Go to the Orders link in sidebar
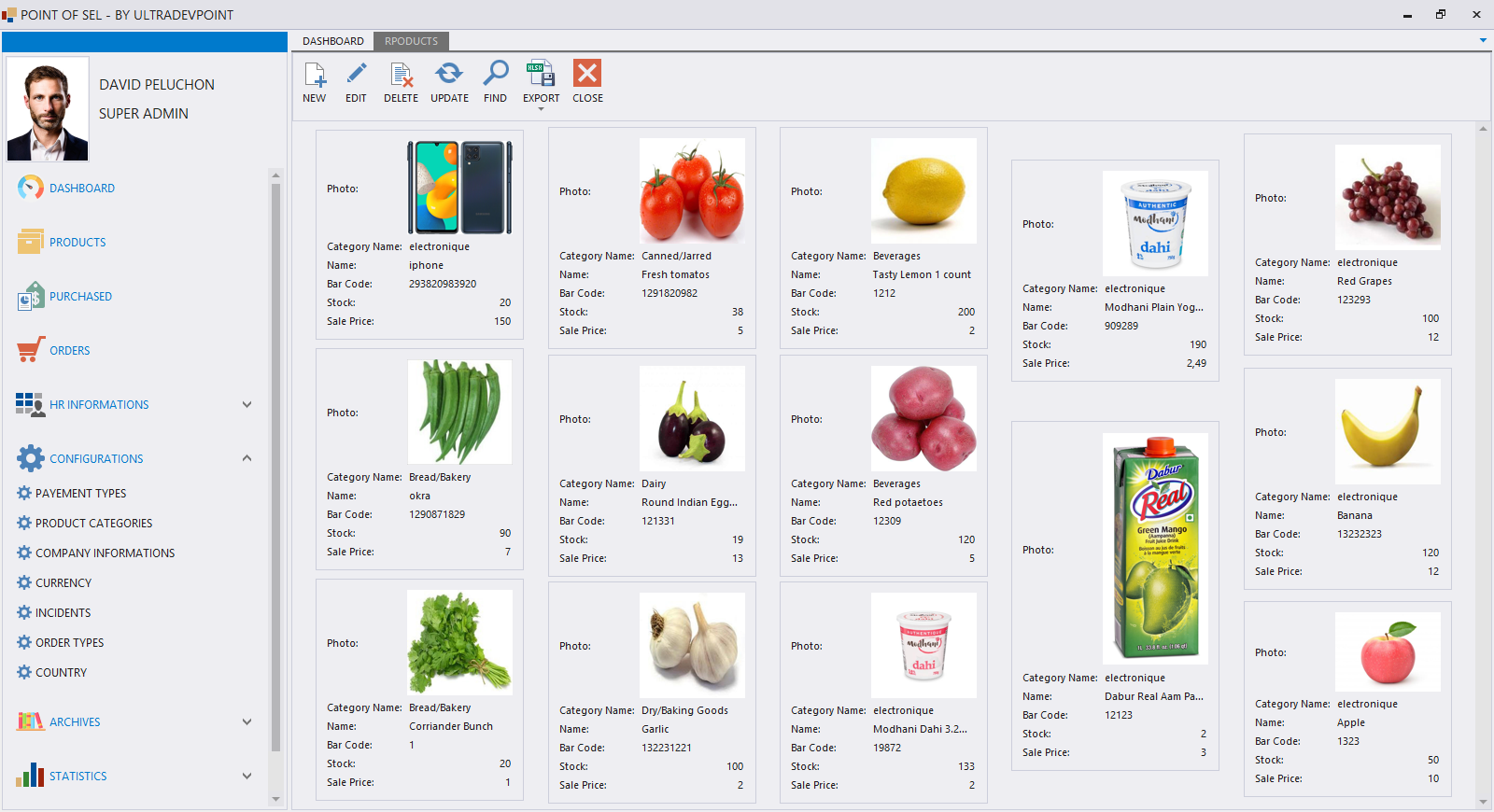Viewport: 1494px width, 812px height. tap(70, 350)
